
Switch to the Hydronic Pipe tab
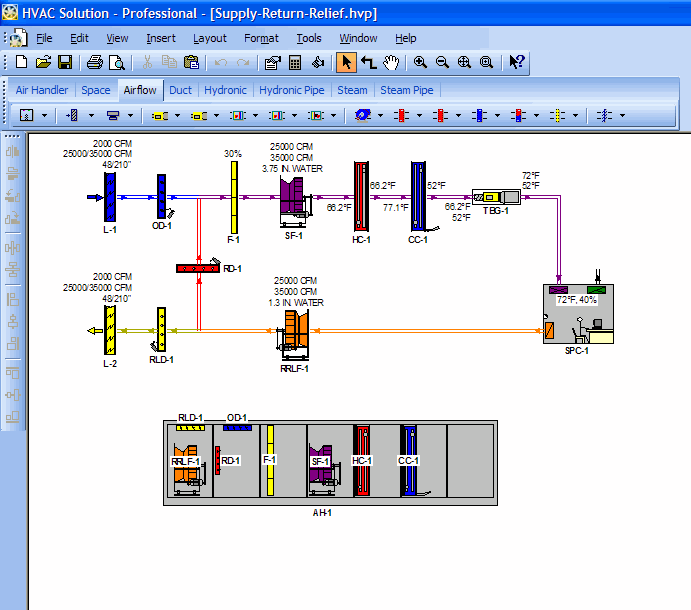pos(291,90)
